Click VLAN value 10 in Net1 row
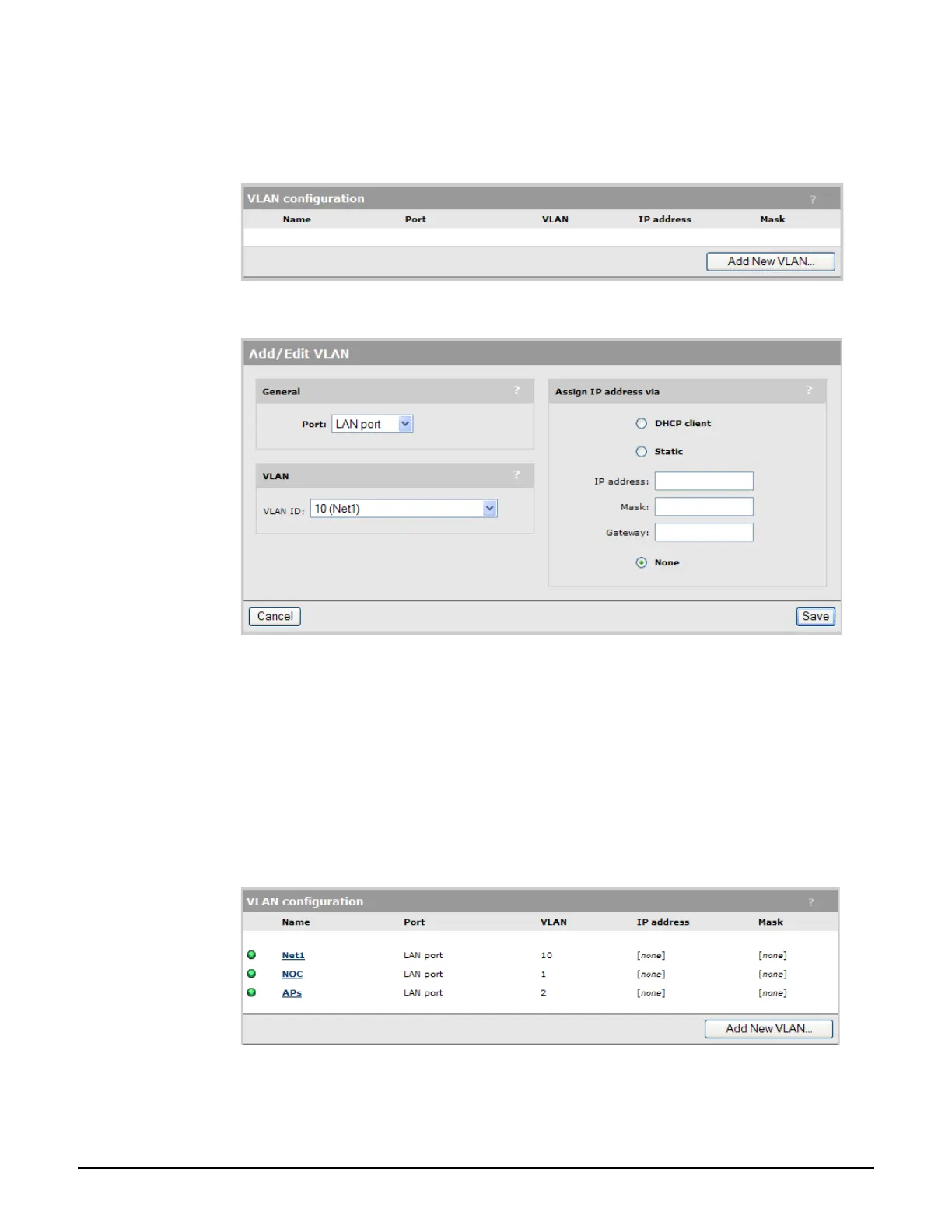 [x=547, y=955]
